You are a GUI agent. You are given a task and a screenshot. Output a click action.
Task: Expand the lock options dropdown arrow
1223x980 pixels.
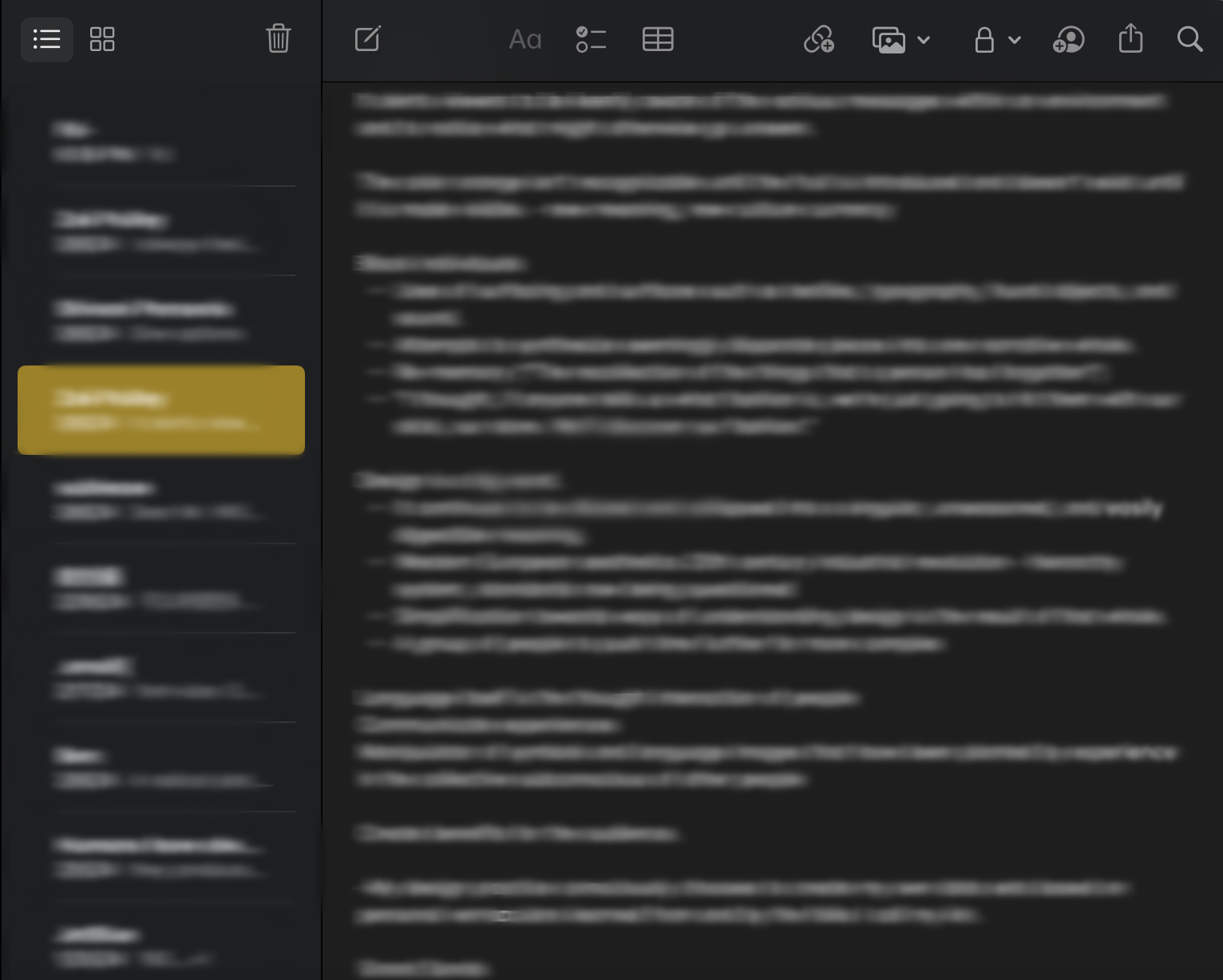1015,39
